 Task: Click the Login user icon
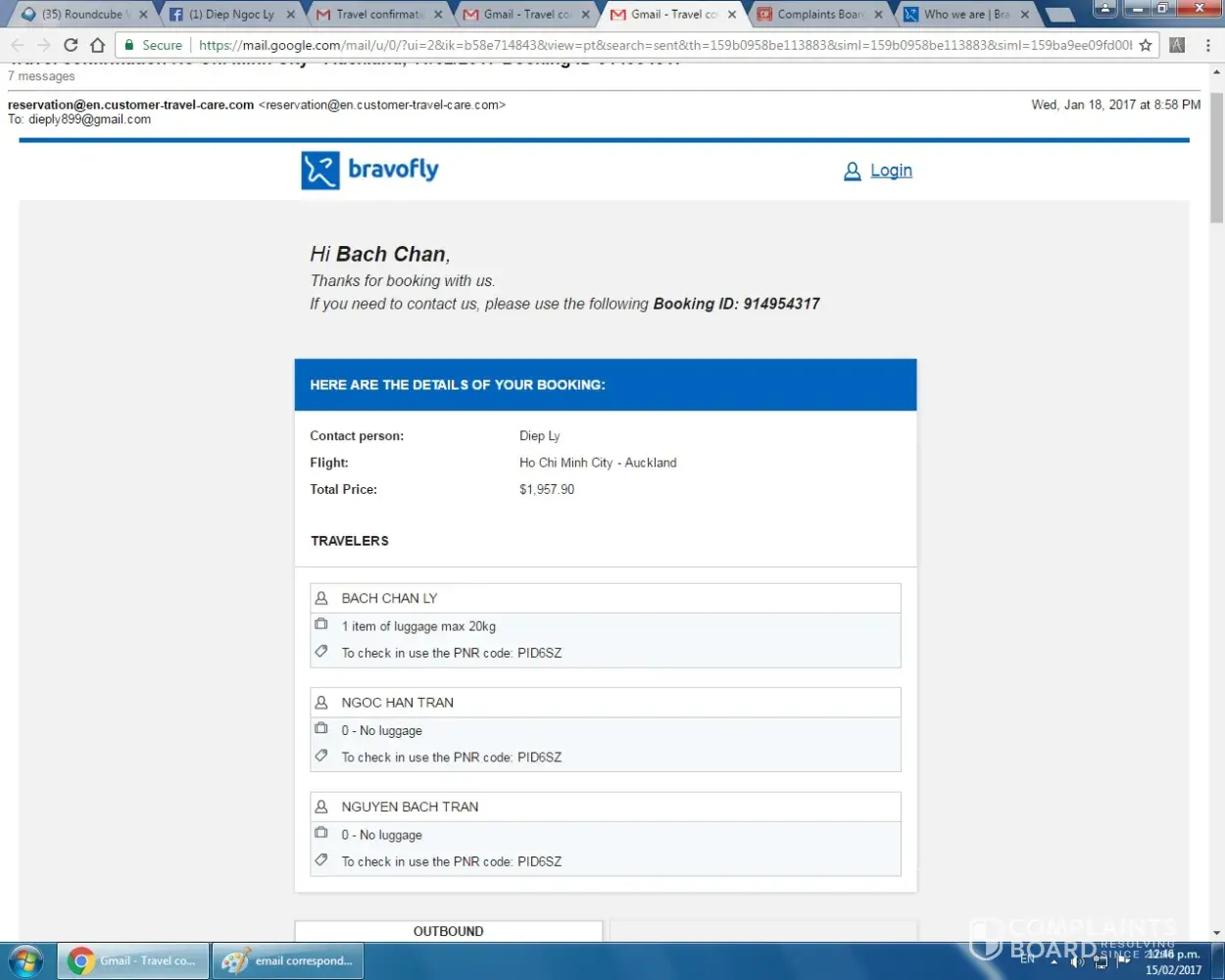point(852,171)
